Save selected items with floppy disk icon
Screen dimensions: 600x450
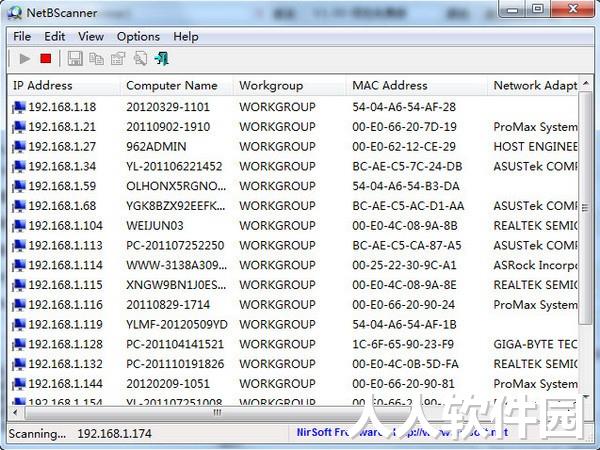click(x=75, y=59)
